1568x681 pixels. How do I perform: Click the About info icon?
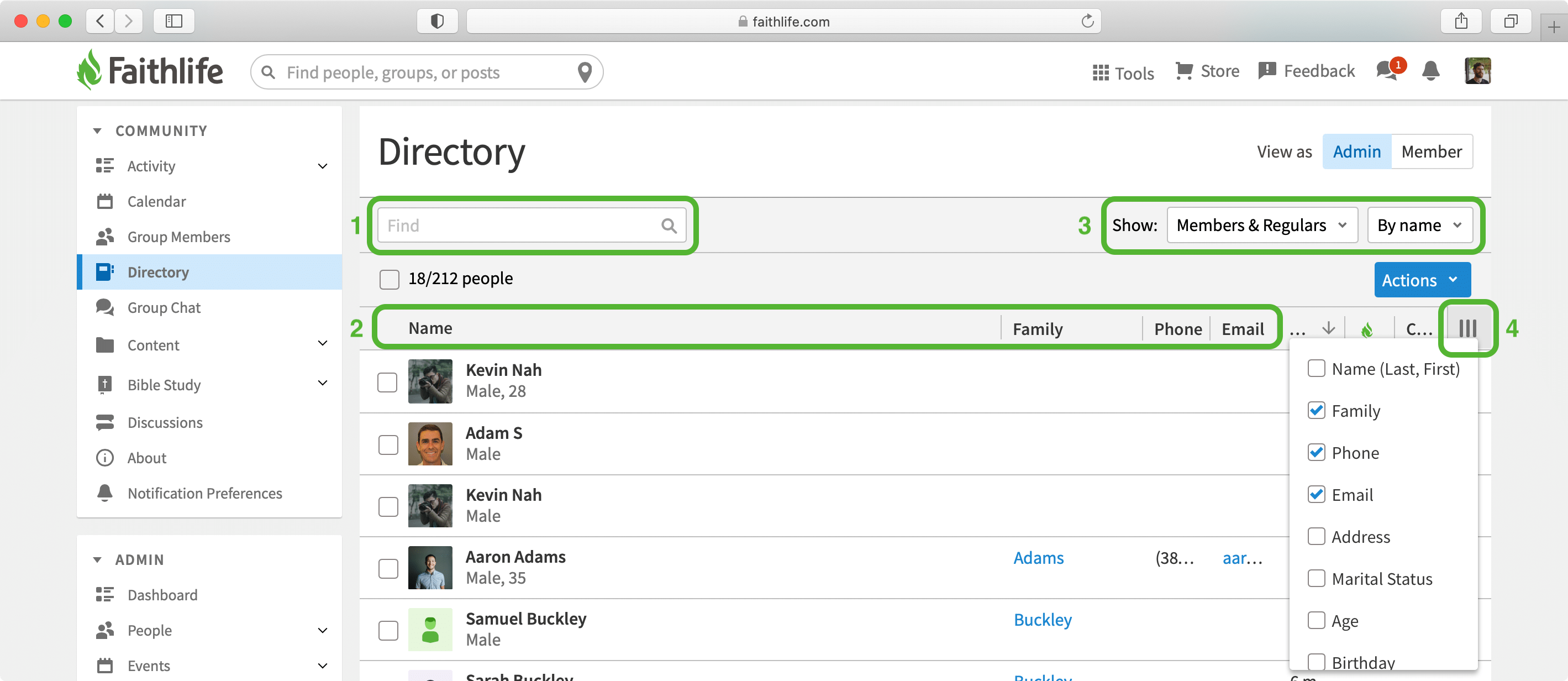click(104, 458)
